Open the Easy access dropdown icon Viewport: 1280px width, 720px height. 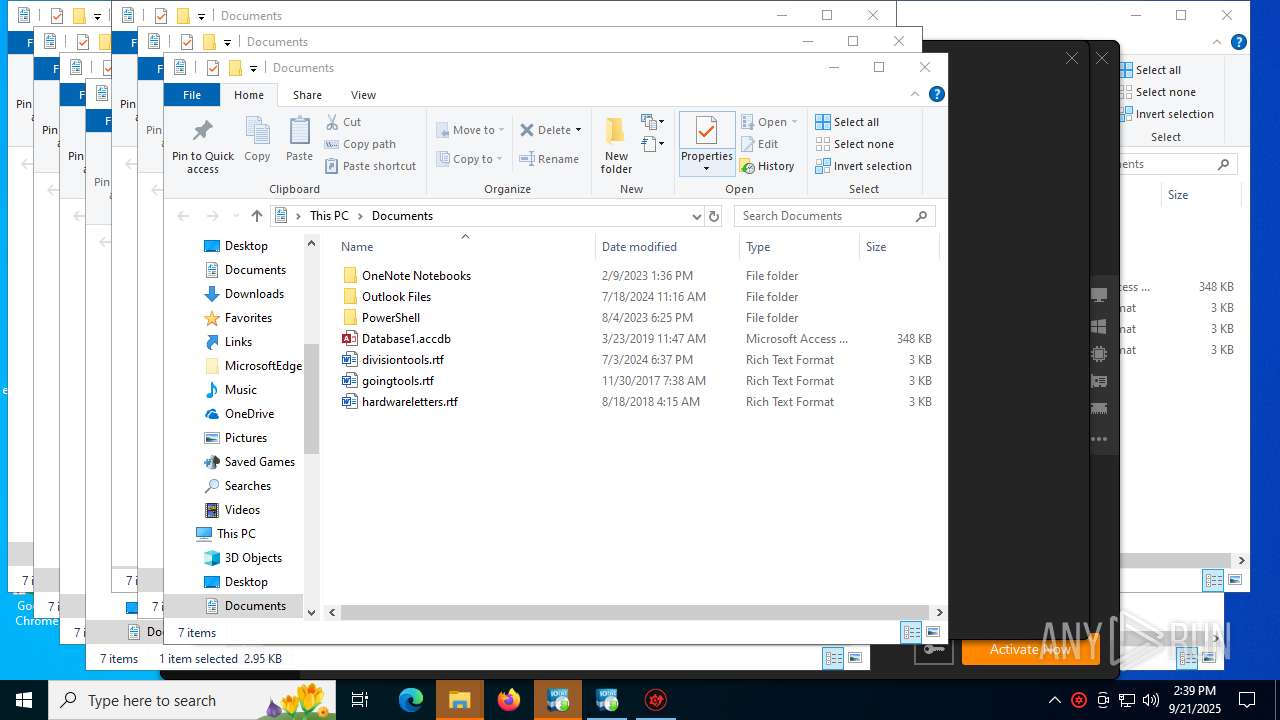point(653,144)
